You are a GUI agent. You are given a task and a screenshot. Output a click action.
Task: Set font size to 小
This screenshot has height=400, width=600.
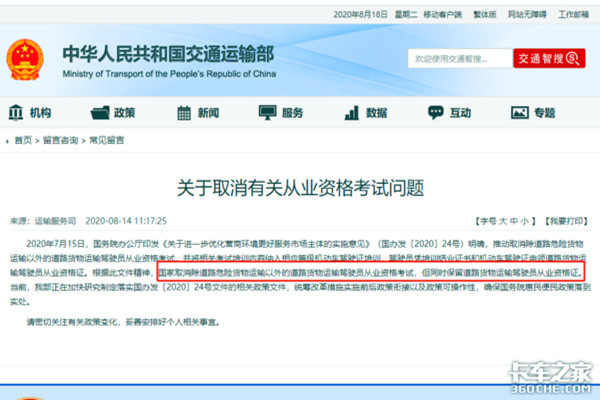[x=524, y=220]
